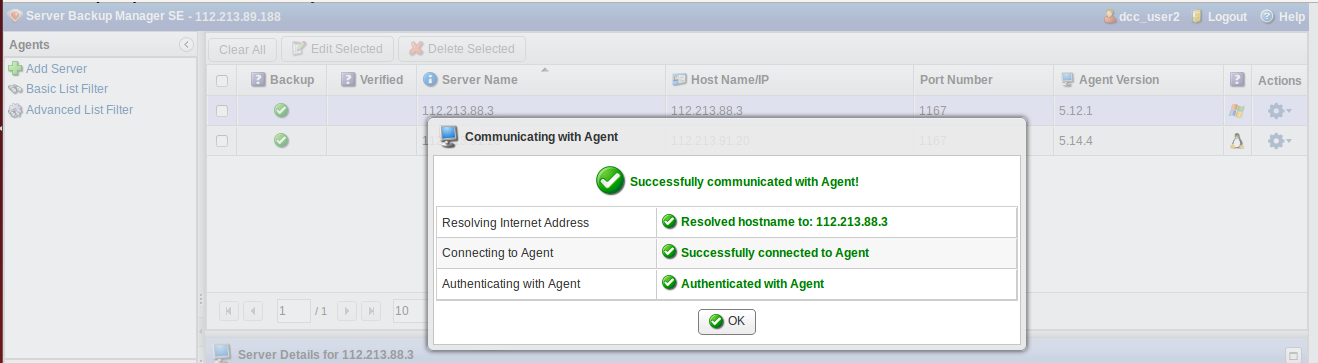1318x363 pixels.
Task: Open Actions gear dropdown for Linux server
Action: click(1279, 141)
